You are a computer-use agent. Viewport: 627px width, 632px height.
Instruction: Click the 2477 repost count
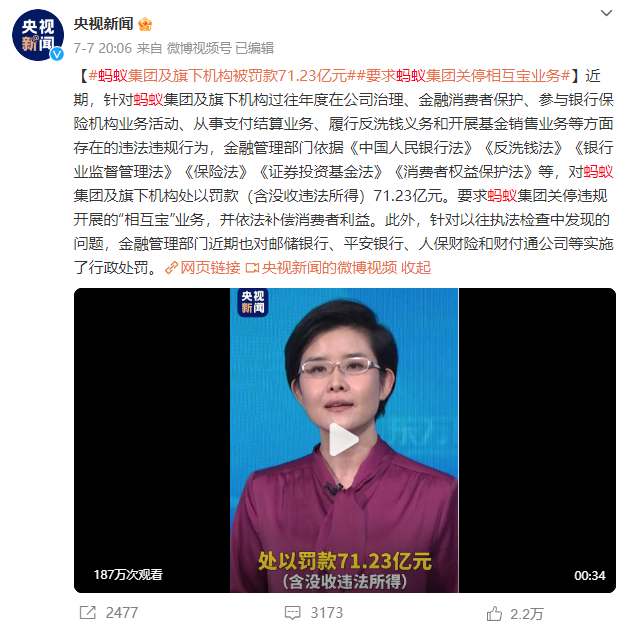click(122, 613)
